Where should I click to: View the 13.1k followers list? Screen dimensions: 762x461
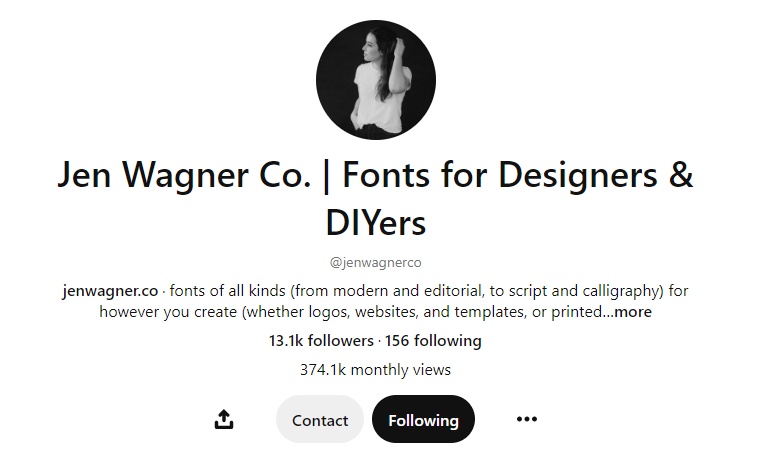click(321, 341)
